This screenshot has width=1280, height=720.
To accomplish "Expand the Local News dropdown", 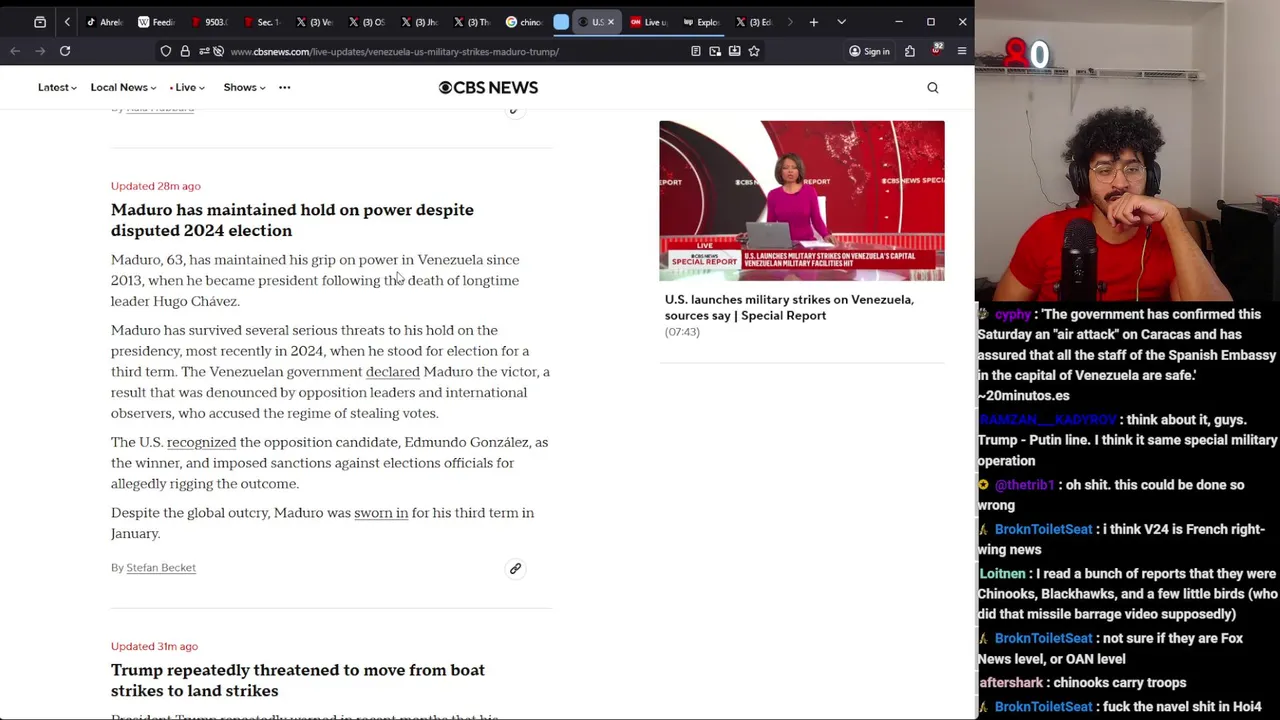I will pos(123,87).
